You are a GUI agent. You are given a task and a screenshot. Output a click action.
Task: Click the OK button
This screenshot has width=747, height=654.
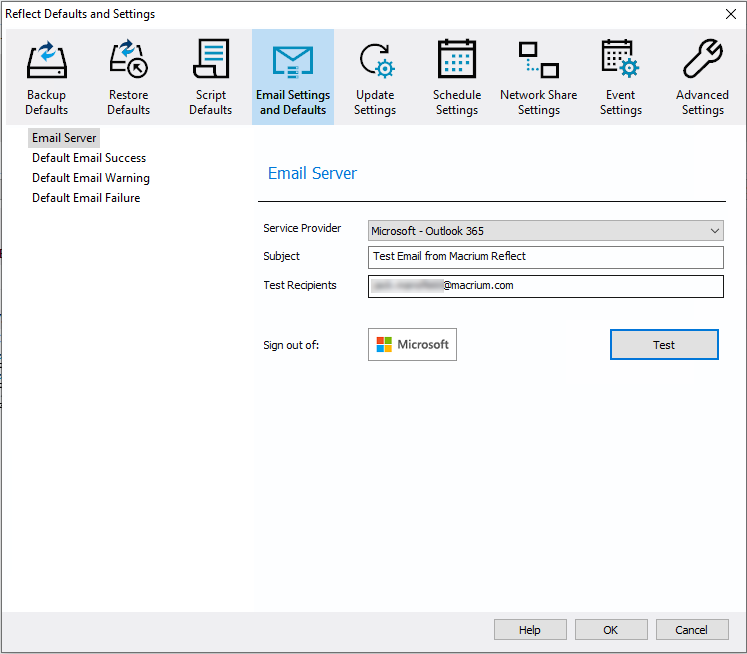click(611, 630)
